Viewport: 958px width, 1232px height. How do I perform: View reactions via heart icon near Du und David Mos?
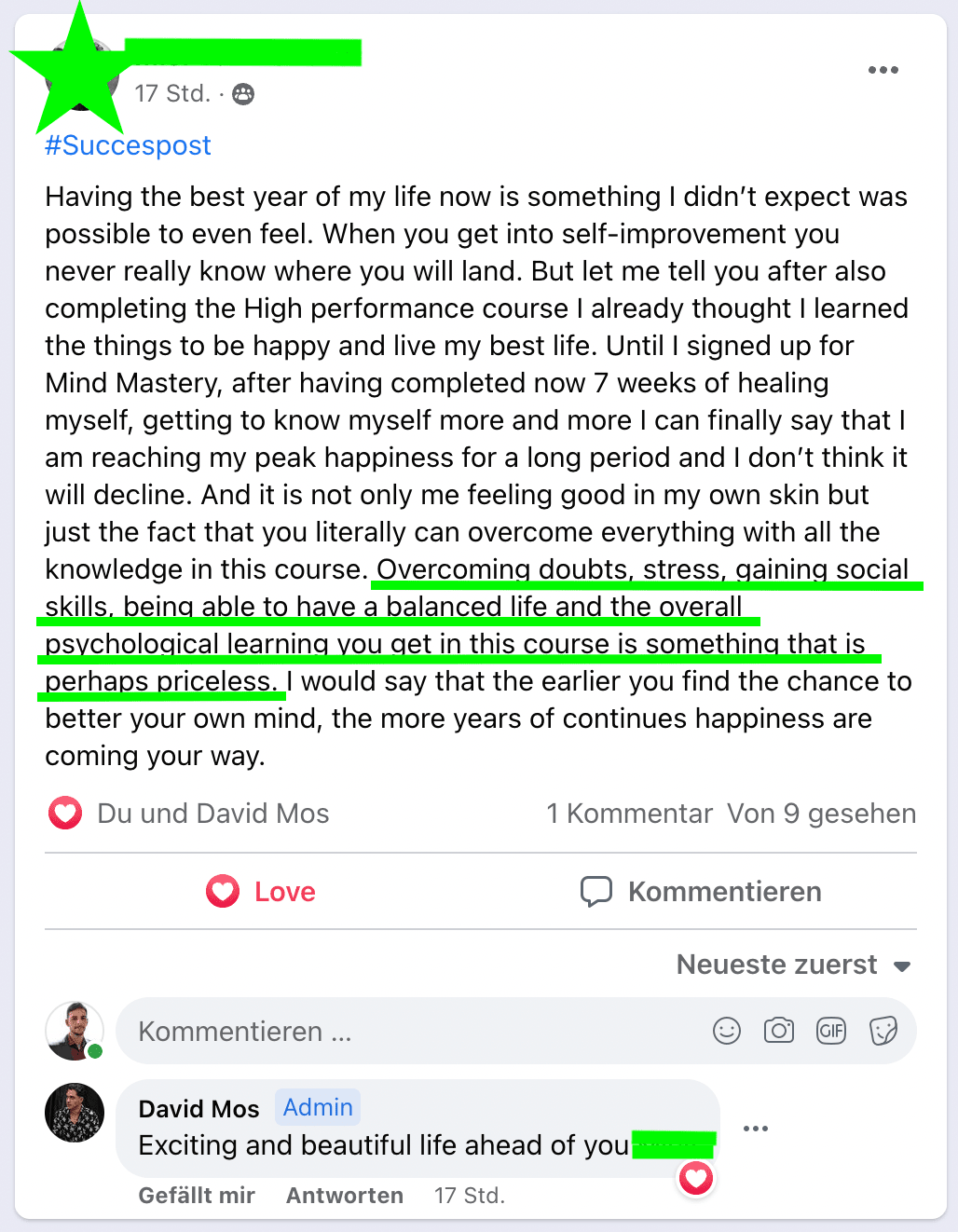[x=65, y=814]
